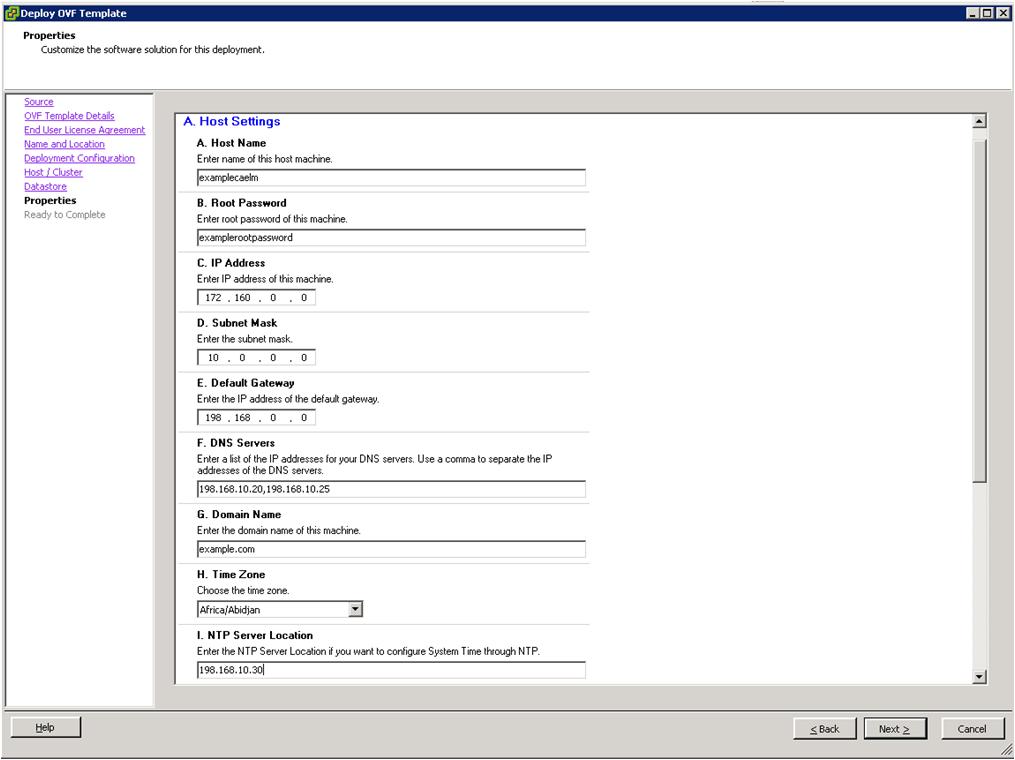
Task: Cancel the OVF template deployment
Action: [x=971, y=728]
